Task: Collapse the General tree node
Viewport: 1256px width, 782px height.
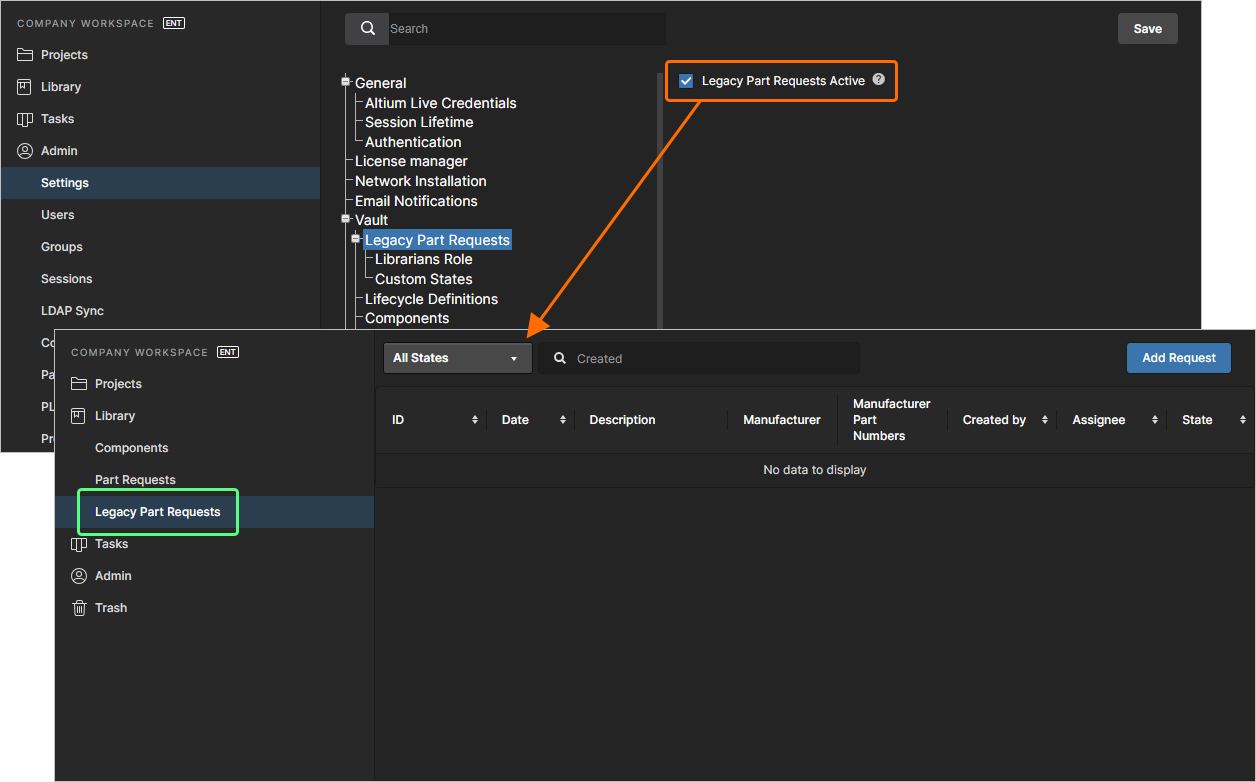Action: point(346,82)
